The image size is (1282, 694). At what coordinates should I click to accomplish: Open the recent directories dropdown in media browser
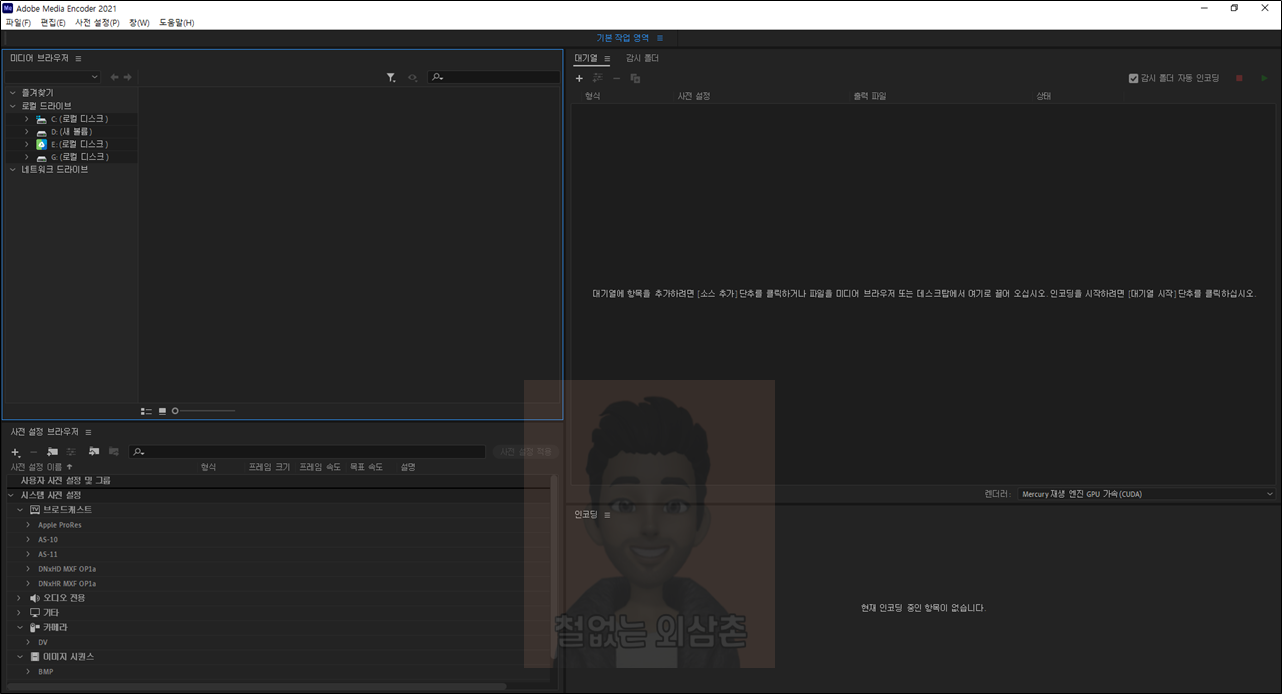tap(53, 77)
